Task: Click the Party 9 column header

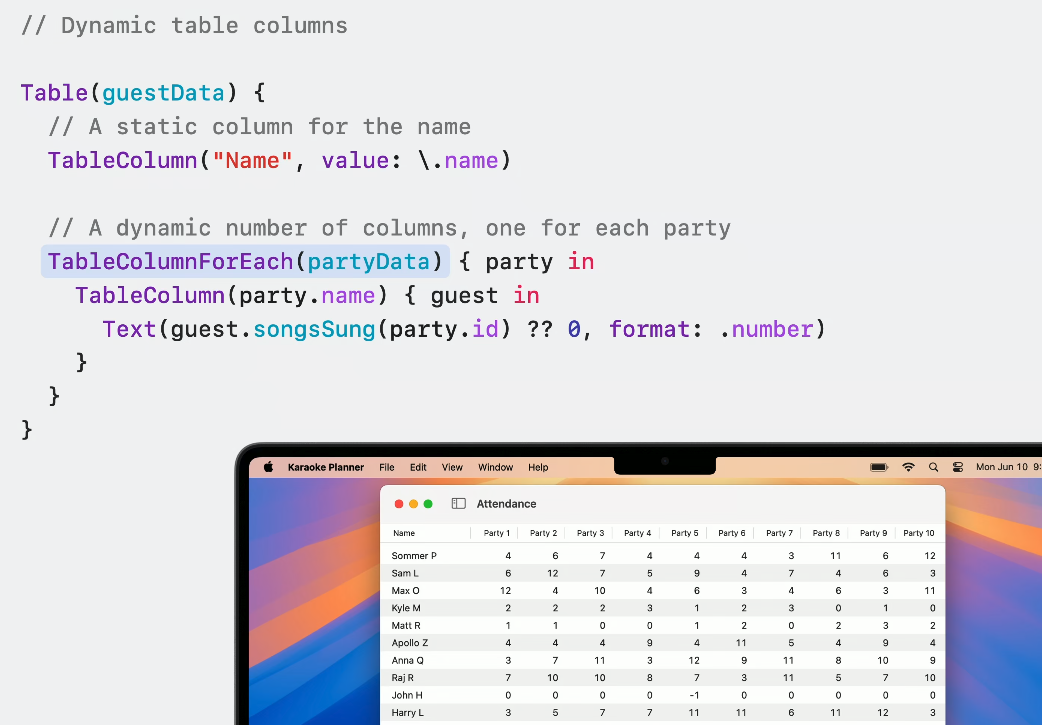Action: click(872, 533)
